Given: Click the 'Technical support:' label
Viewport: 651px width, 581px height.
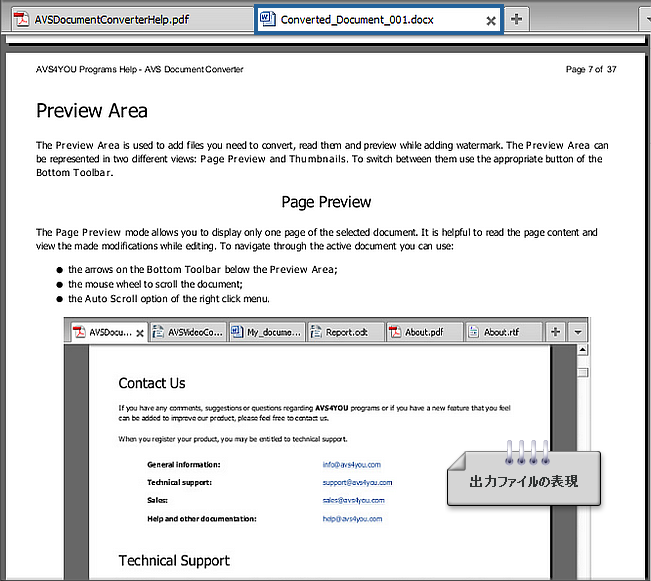Looking at the screenshot, I should tap(179, 483).
